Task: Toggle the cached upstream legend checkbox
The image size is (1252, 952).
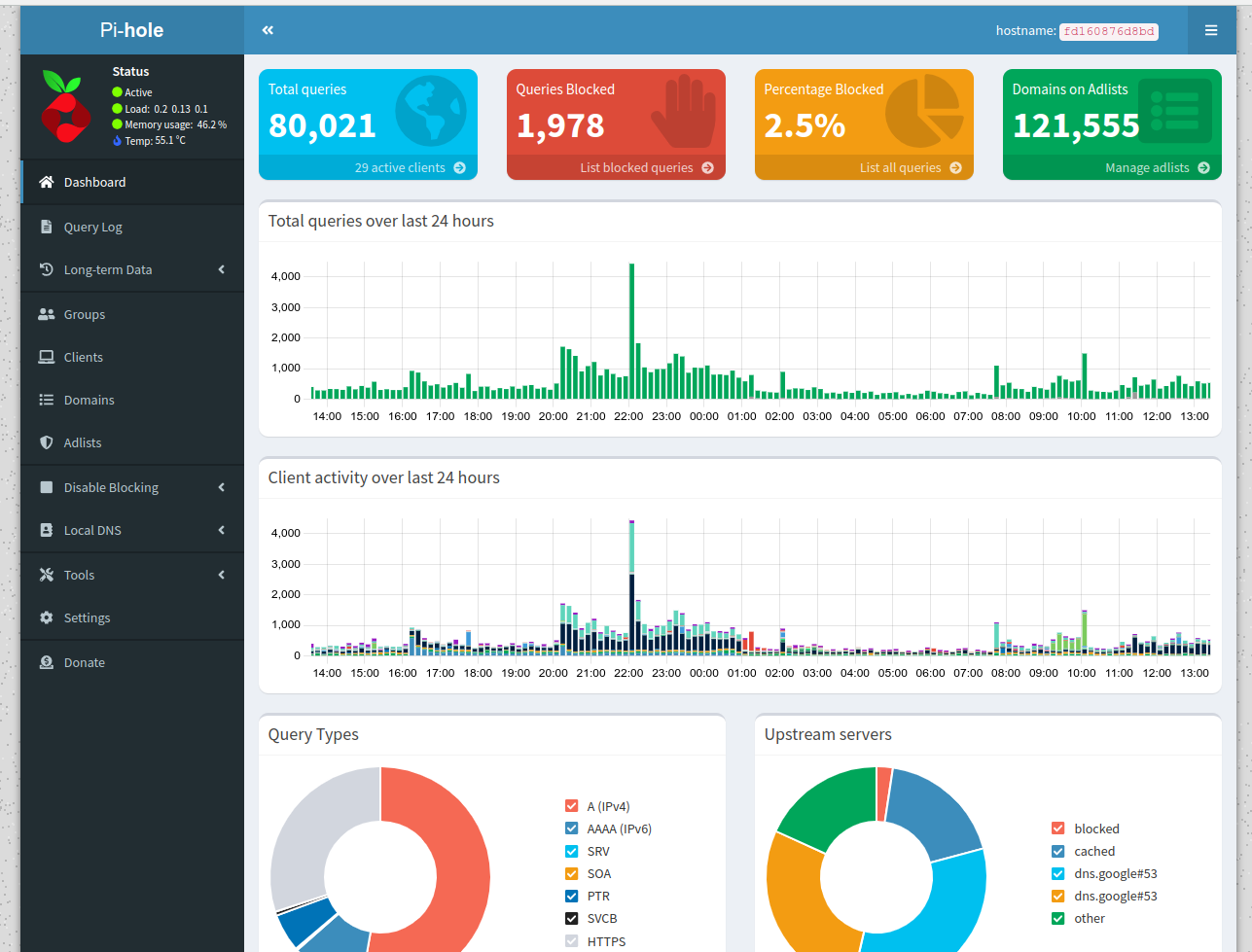Action: [1058, 851]
